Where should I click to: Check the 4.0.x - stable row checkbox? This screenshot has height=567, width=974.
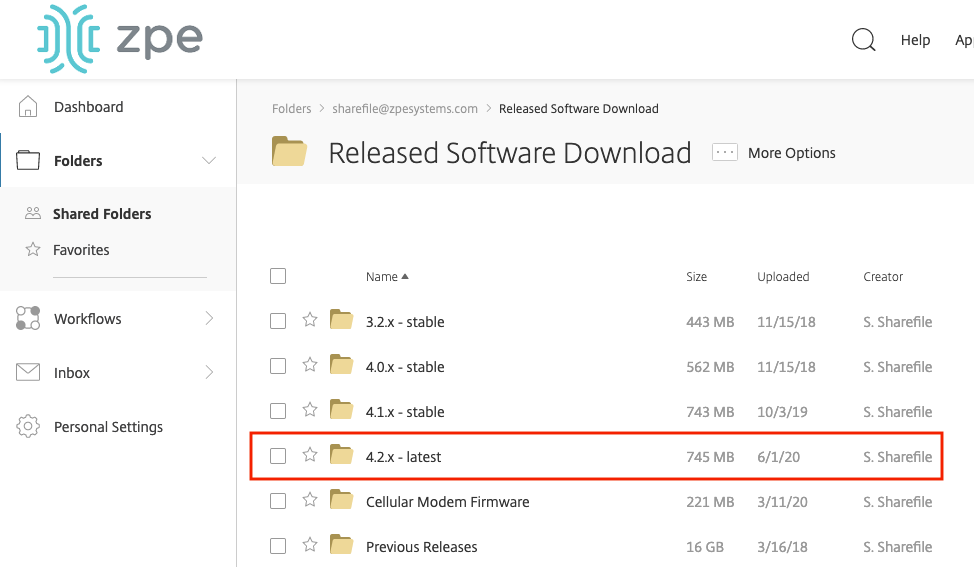278,366
